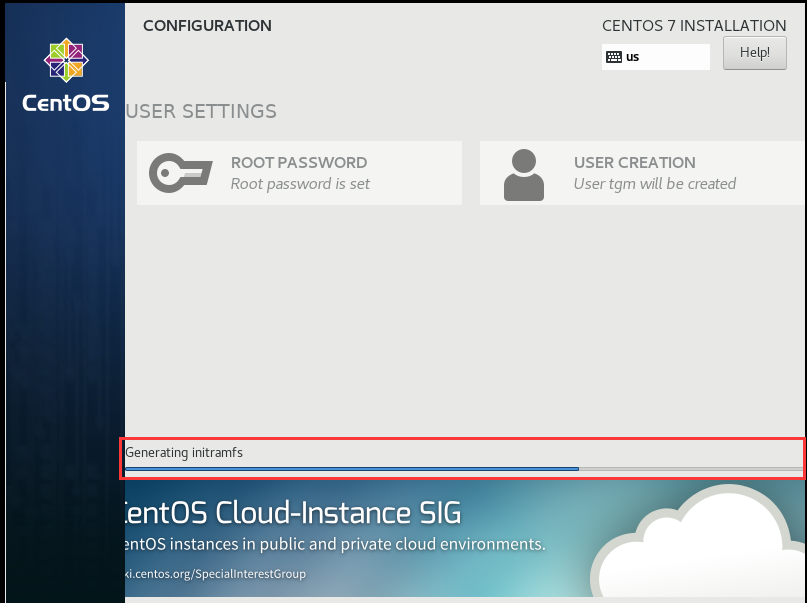The width and height of the screenshot is (807, 603).
Task: Click the installation progress bar
Action: click(x=464, y=469)
